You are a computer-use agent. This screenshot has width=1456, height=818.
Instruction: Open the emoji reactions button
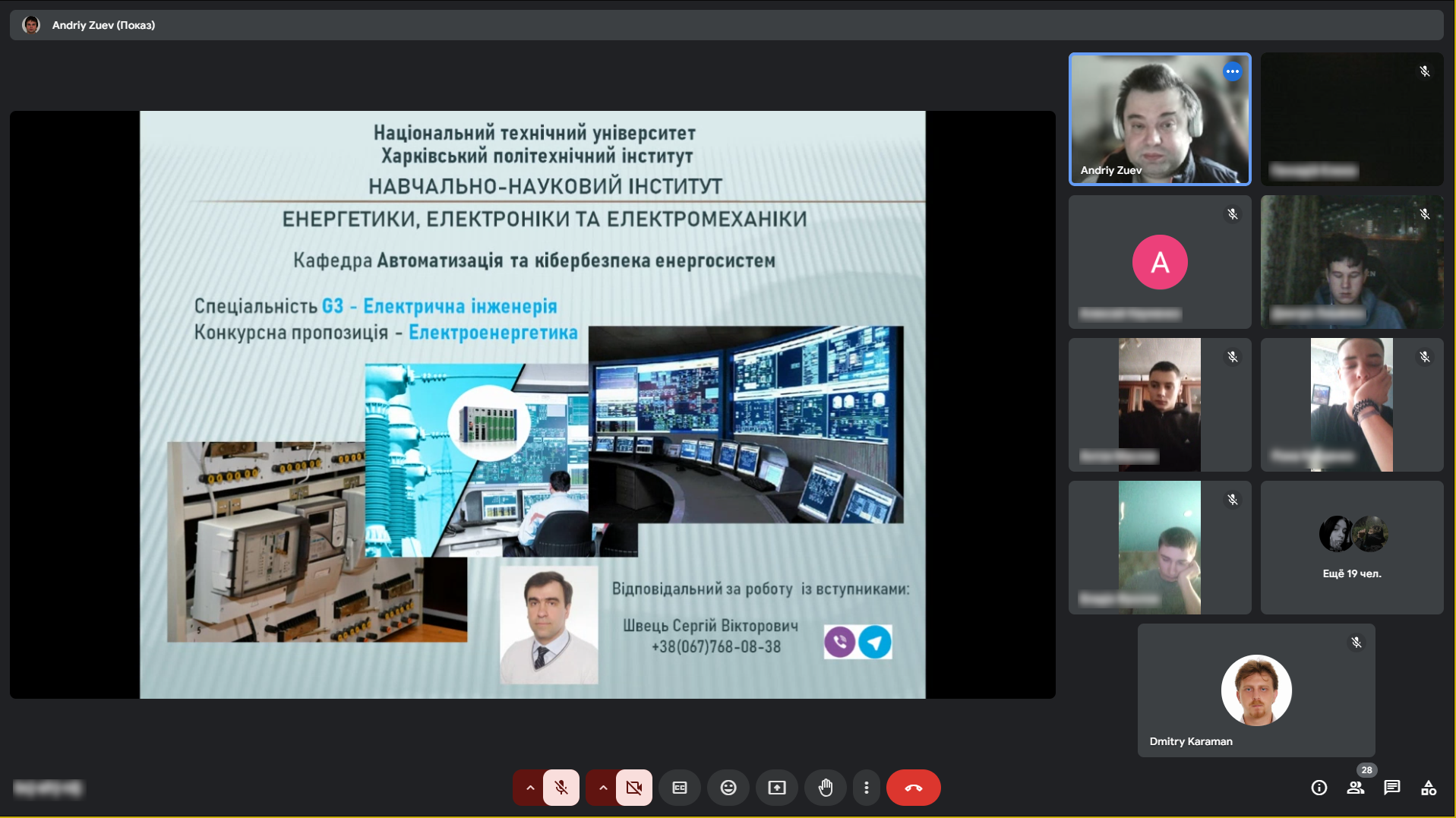728,788
